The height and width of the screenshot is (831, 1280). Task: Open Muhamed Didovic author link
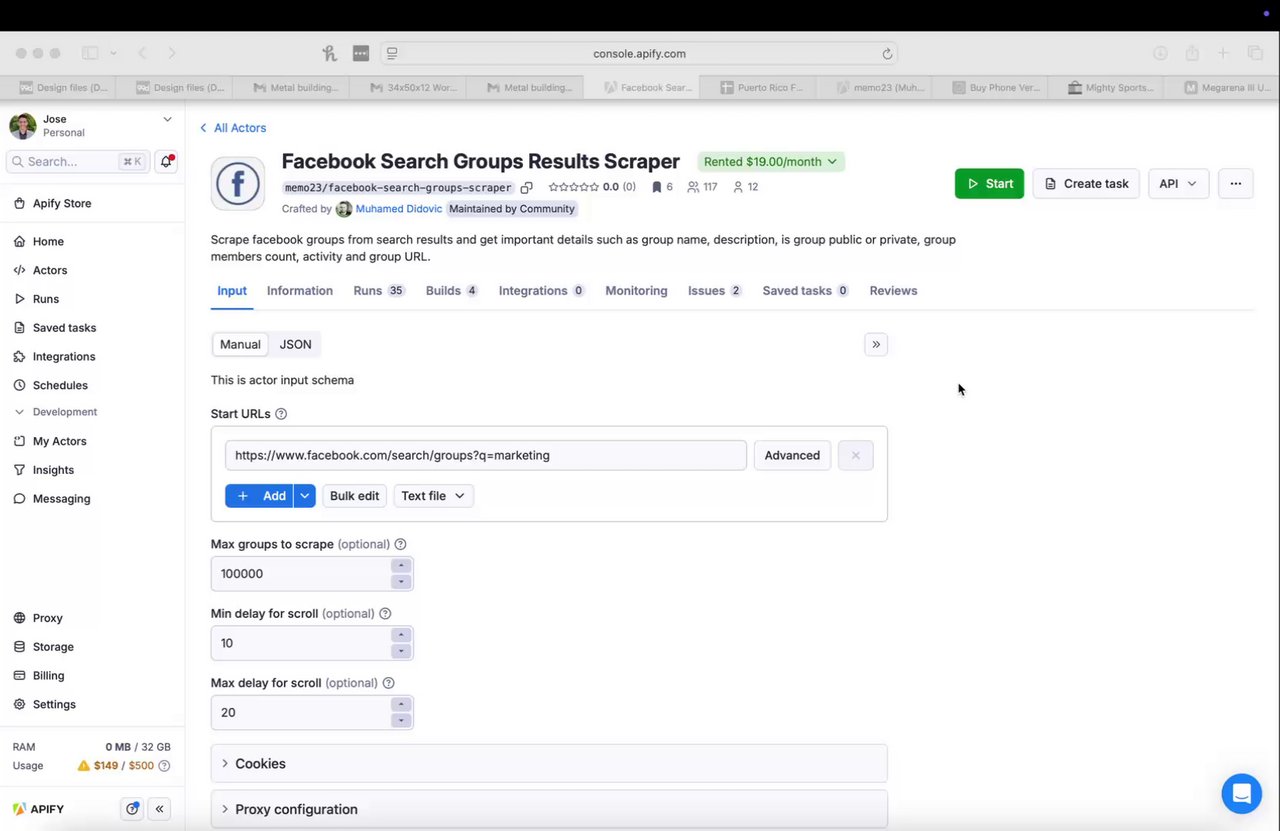click(399, 209)
